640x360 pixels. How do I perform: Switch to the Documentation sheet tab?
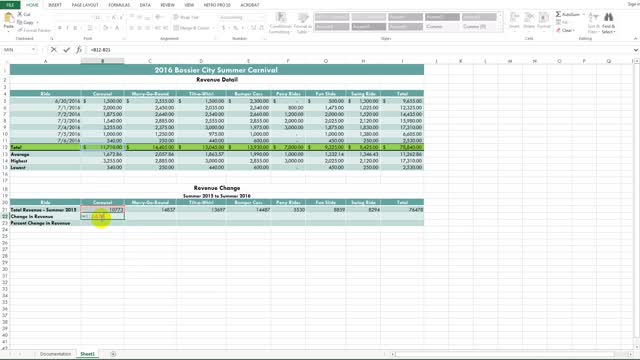click(x=55, y=354)
